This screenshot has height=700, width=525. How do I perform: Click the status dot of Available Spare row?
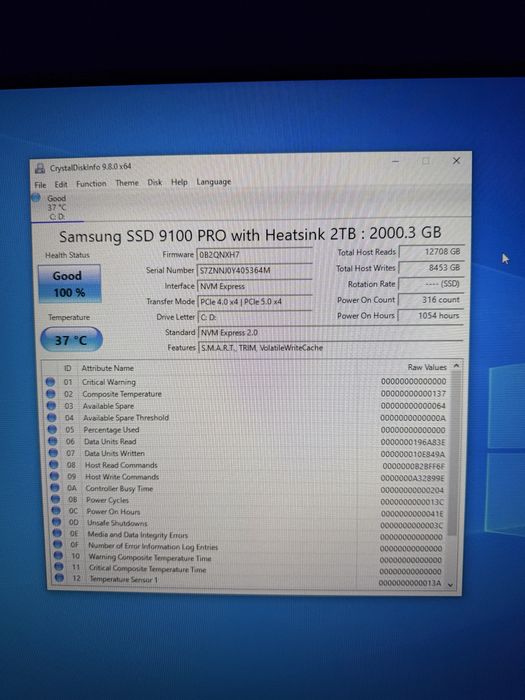(51, 406)
